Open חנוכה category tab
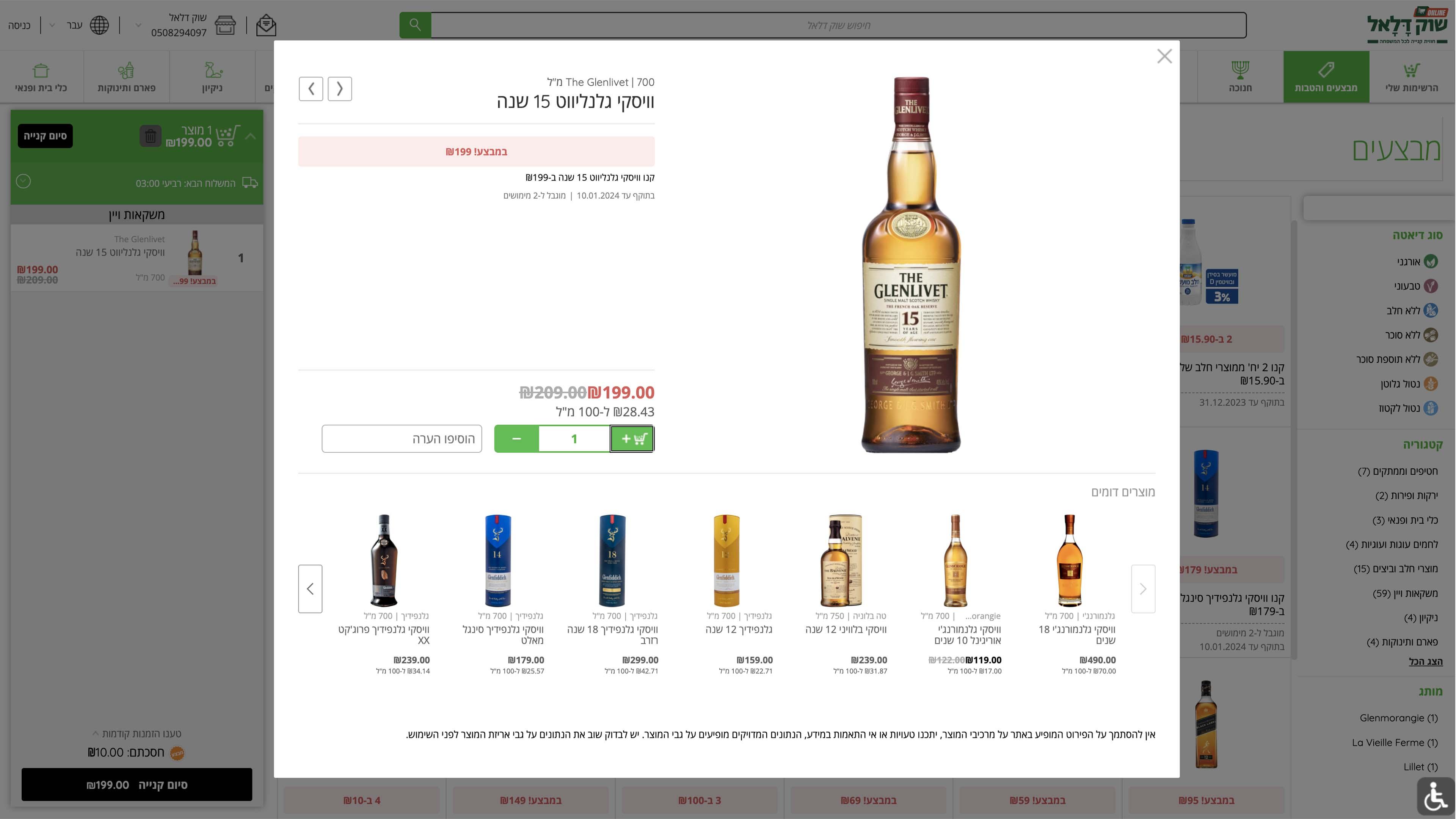 [1240, 77]
